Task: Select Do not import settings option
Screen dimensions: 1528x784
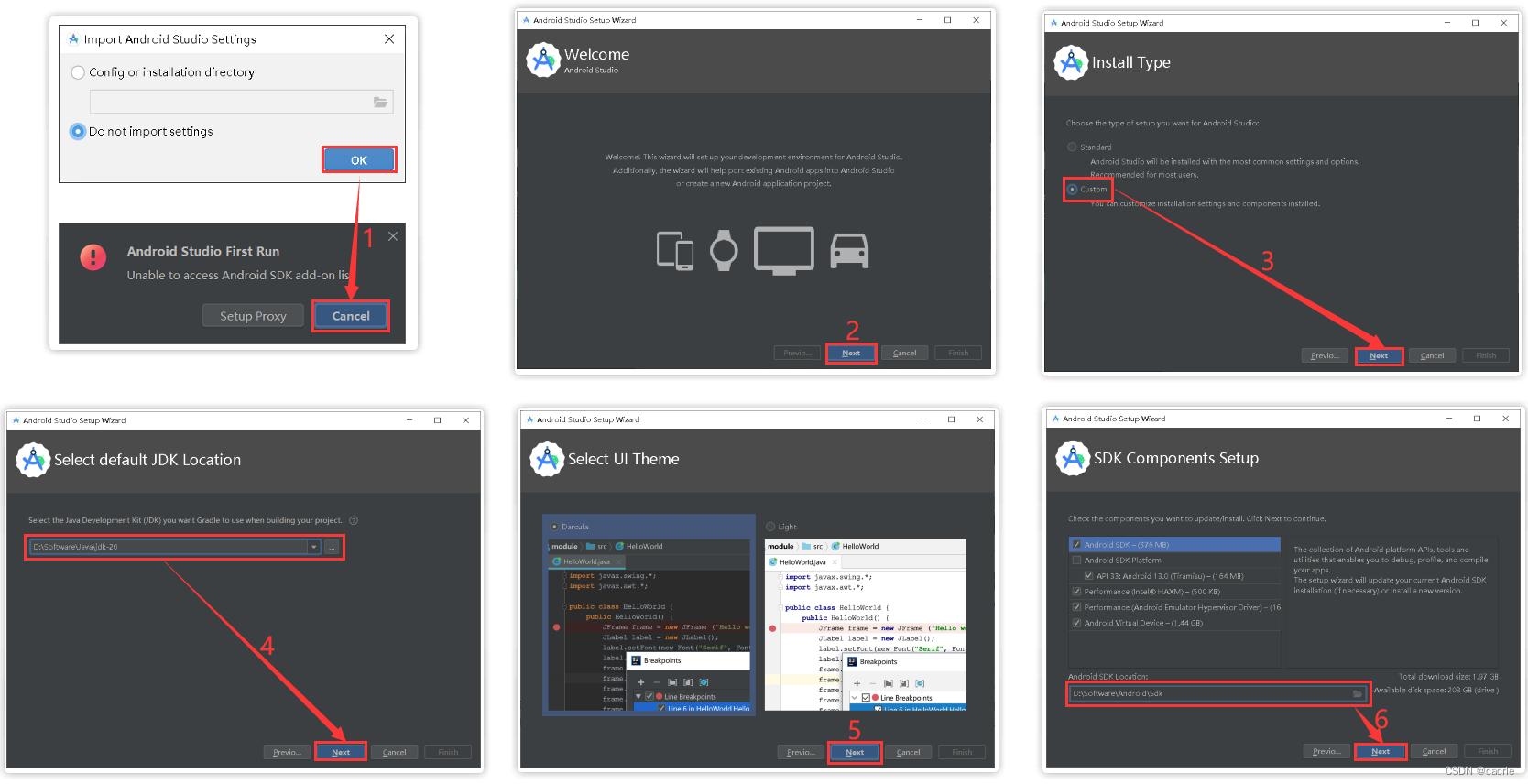Action: tap(78, 131)
